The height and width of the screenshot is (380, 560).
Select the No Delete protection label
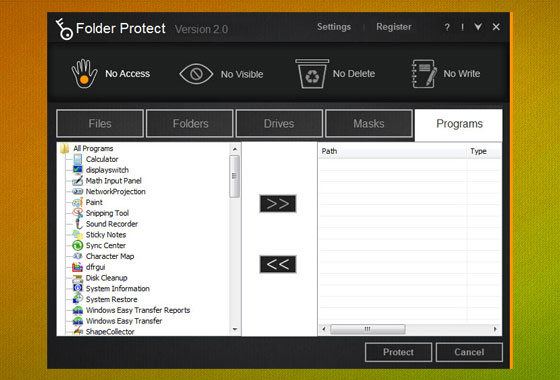pyautogui.click(x=354, y=74)
